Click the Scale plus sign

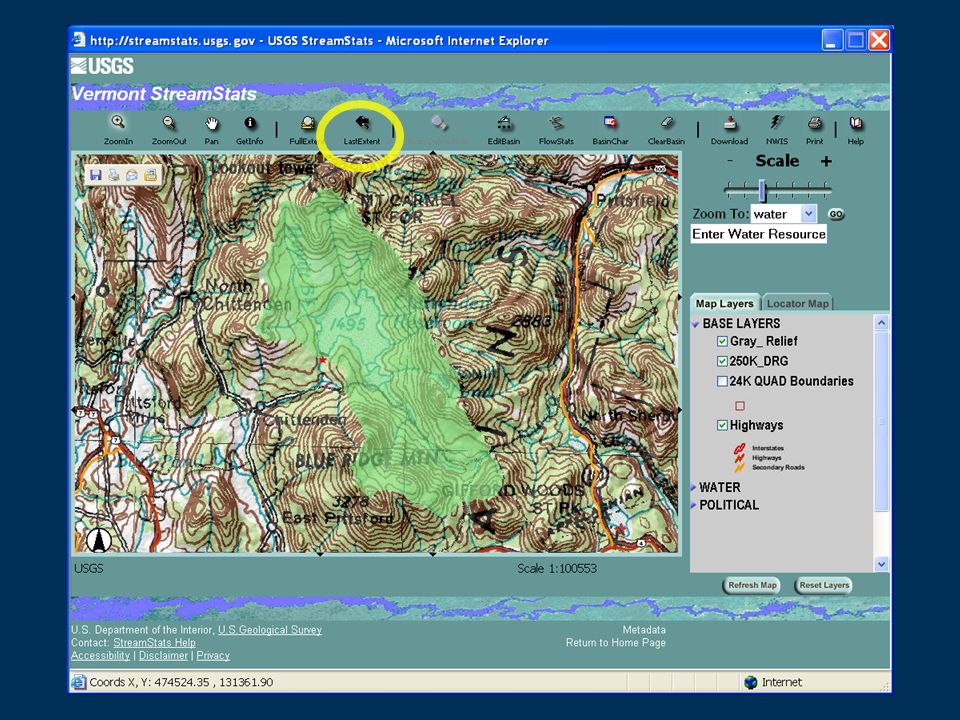coord(826,161)
